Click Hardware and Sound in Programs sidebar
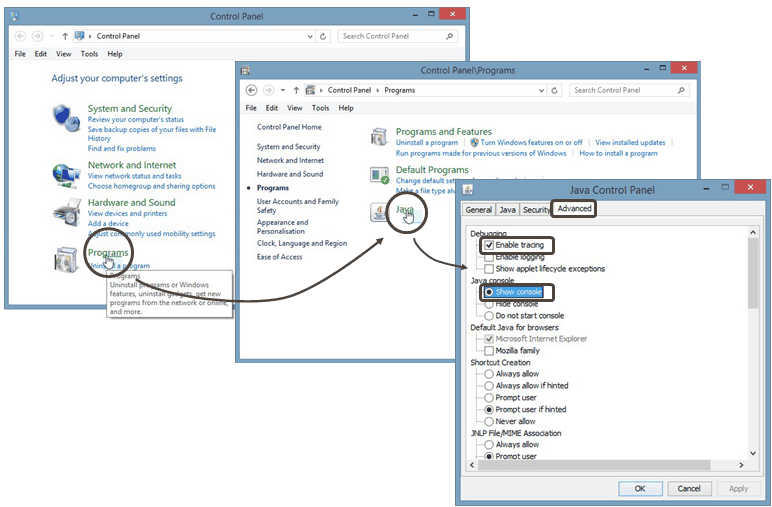772x507 pixels. point(290,174)
